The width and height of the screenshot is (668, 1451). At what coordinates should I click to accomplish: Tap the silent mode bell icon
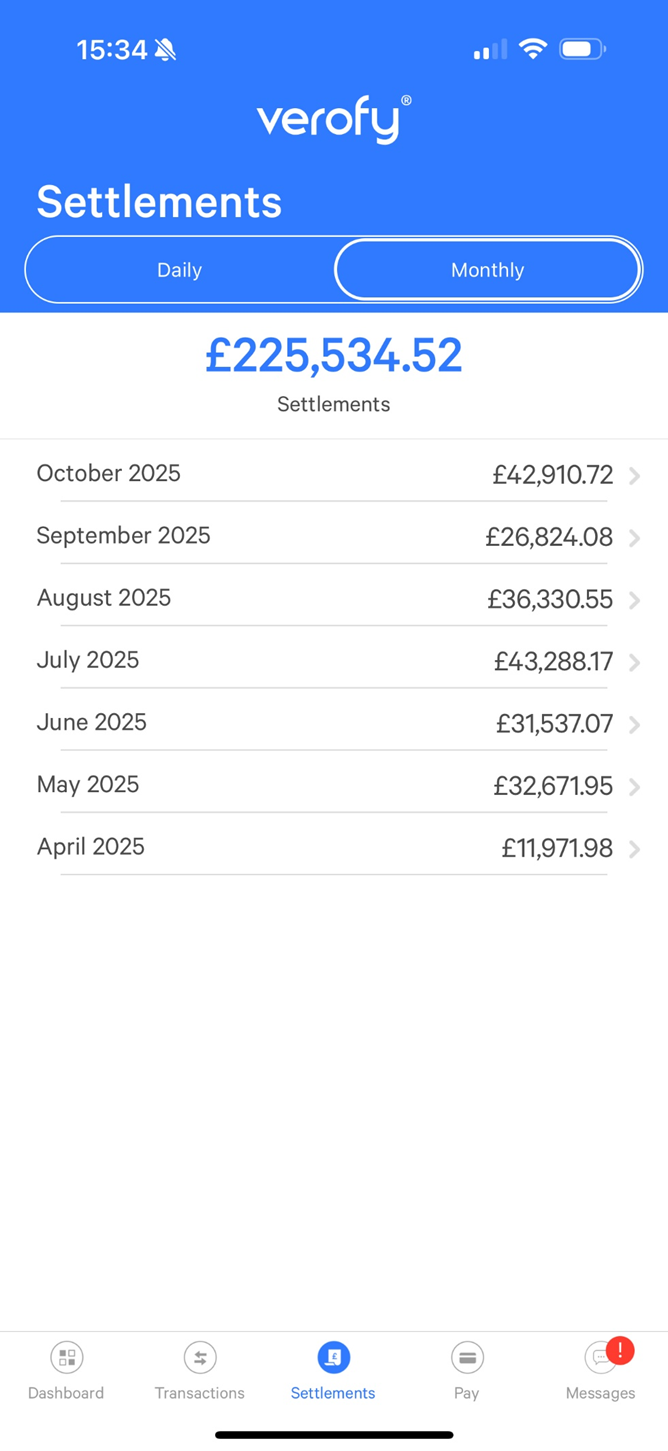[x=166, y=50]
